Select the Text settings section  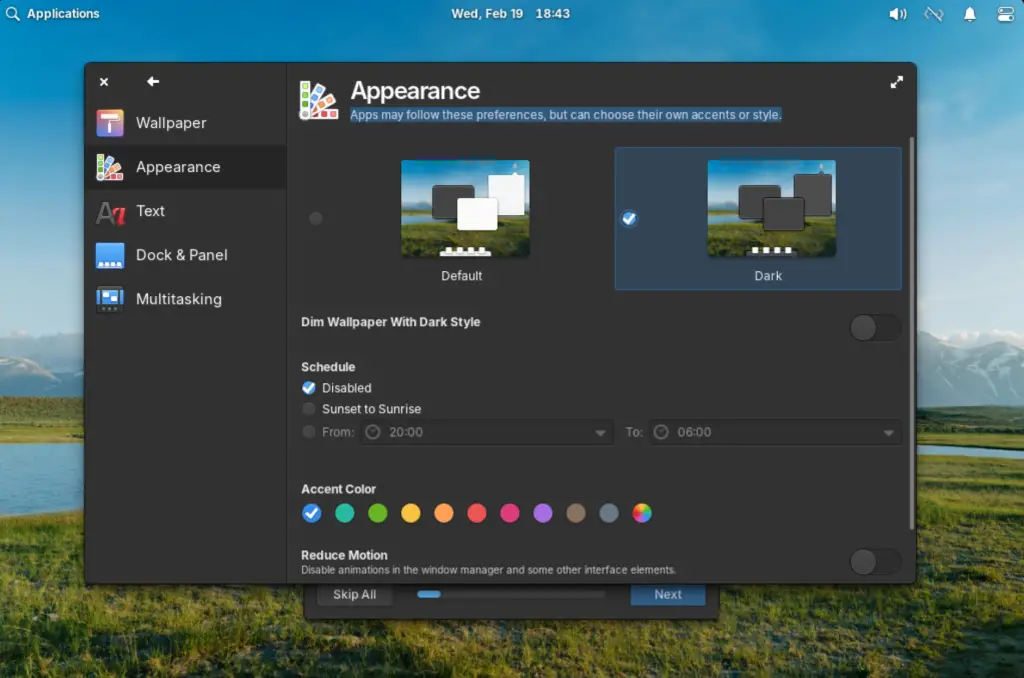150,211
